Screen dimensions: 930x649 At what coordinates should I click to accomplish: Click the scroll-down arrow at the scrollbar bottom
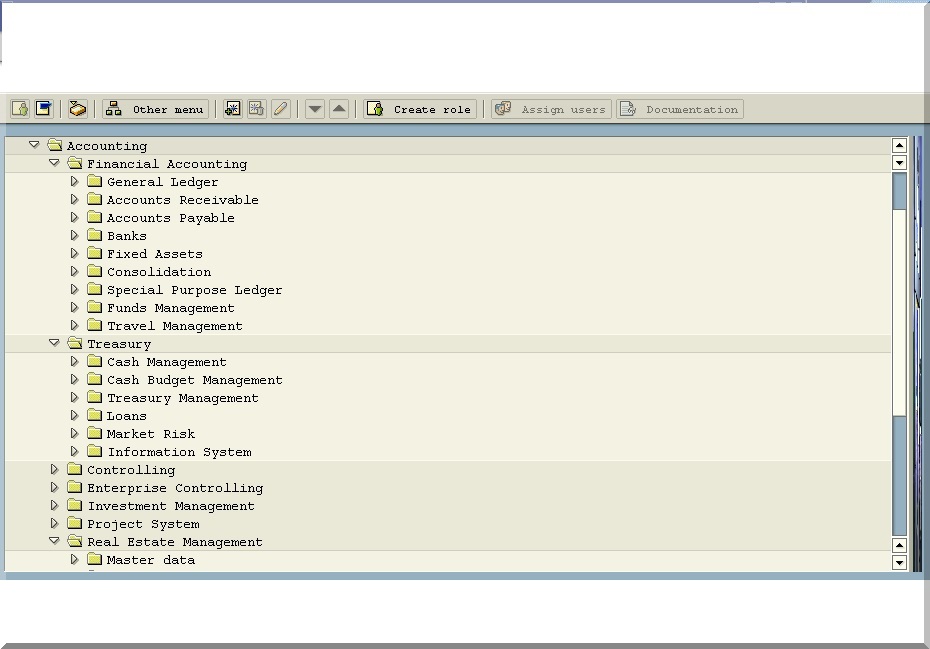pos(899,562)
